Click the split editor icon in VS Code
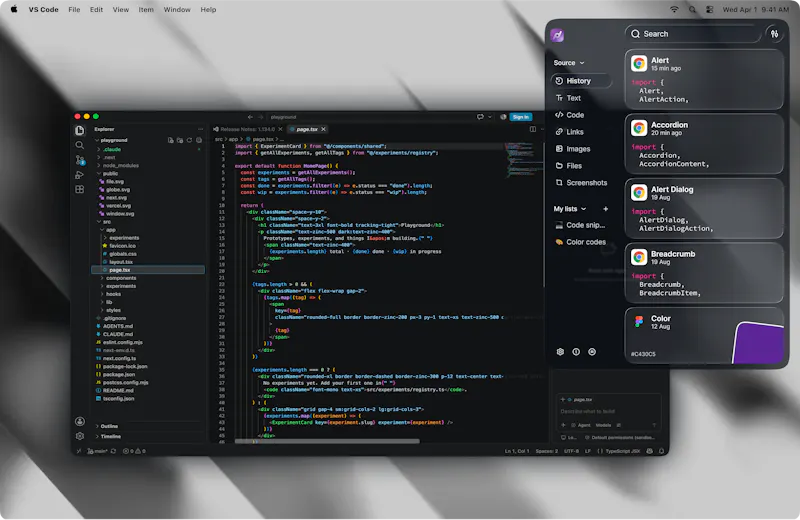Viewport: 800px width, 520px height. pos(533,129)
